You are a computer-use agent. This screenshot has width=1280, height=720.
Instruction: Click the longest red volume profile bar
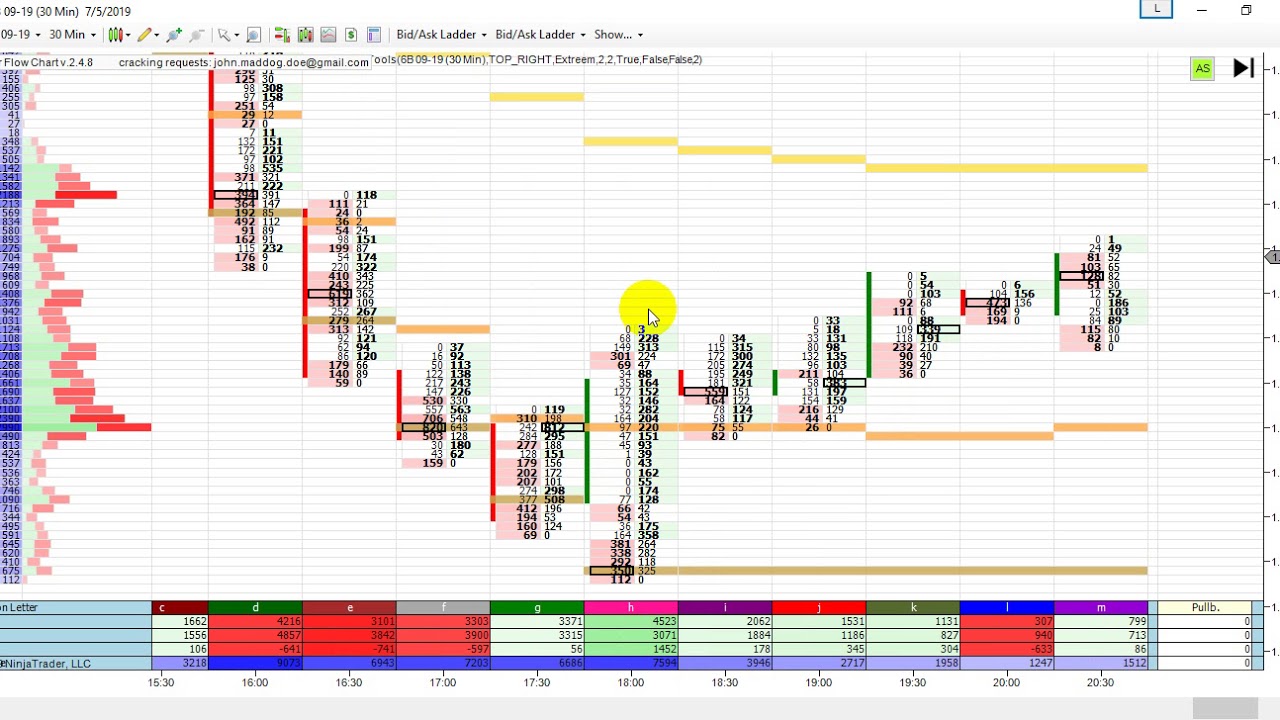point(124,428)
